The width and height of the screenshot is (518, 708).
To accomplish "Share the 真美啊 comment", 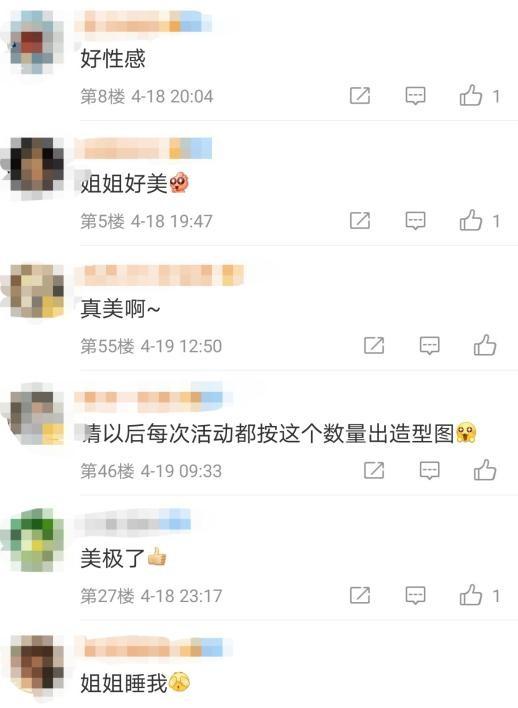I will pos(374,346).
